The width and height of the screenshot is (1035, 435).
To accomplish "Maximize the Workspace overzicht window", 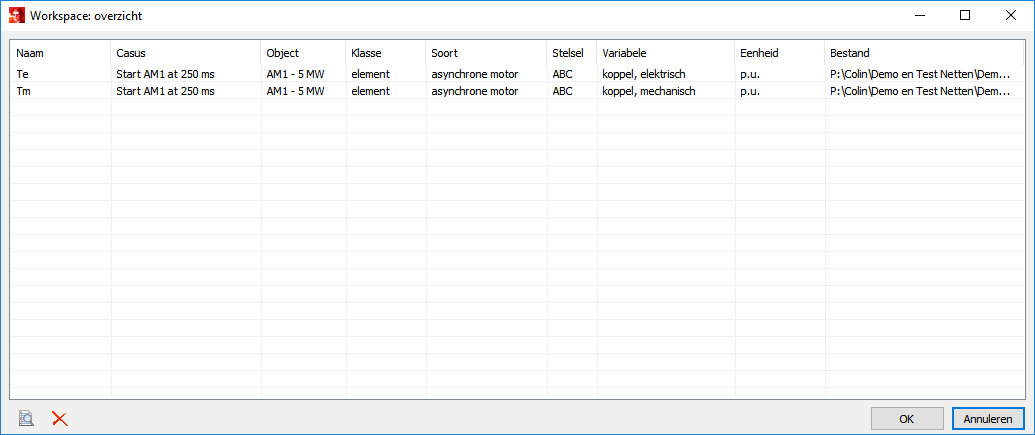I will coord(965,16).
